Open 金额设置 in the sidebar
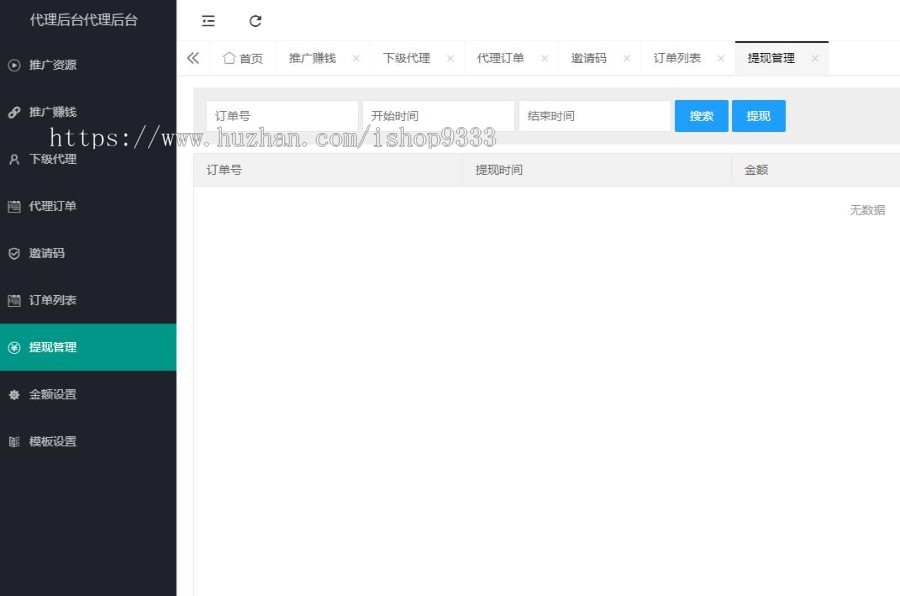This screenshot has height=596, width=900. (x=88, y=394)
